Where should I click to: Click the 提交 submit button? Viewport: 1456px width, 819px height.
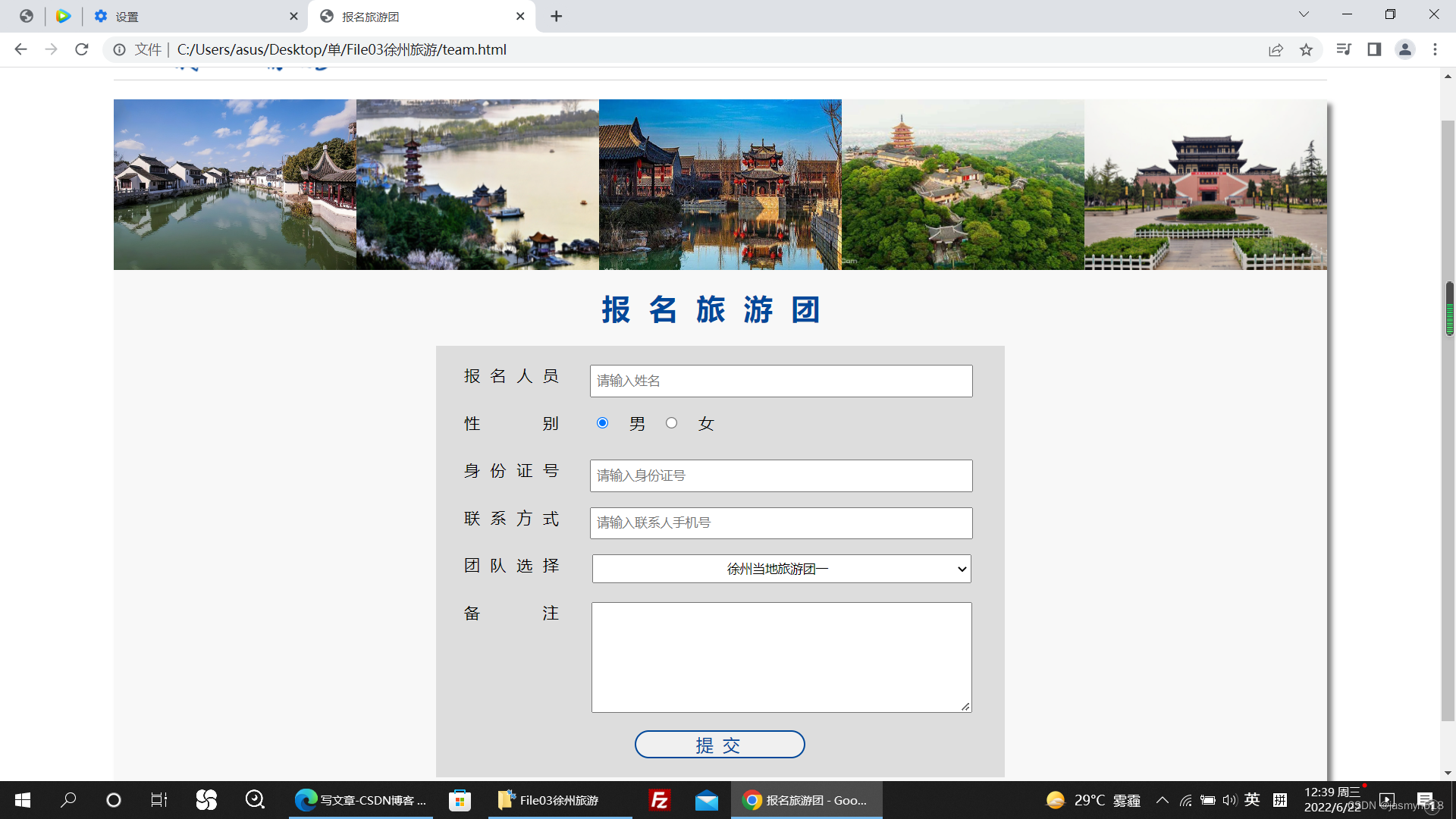coord(719,745)
